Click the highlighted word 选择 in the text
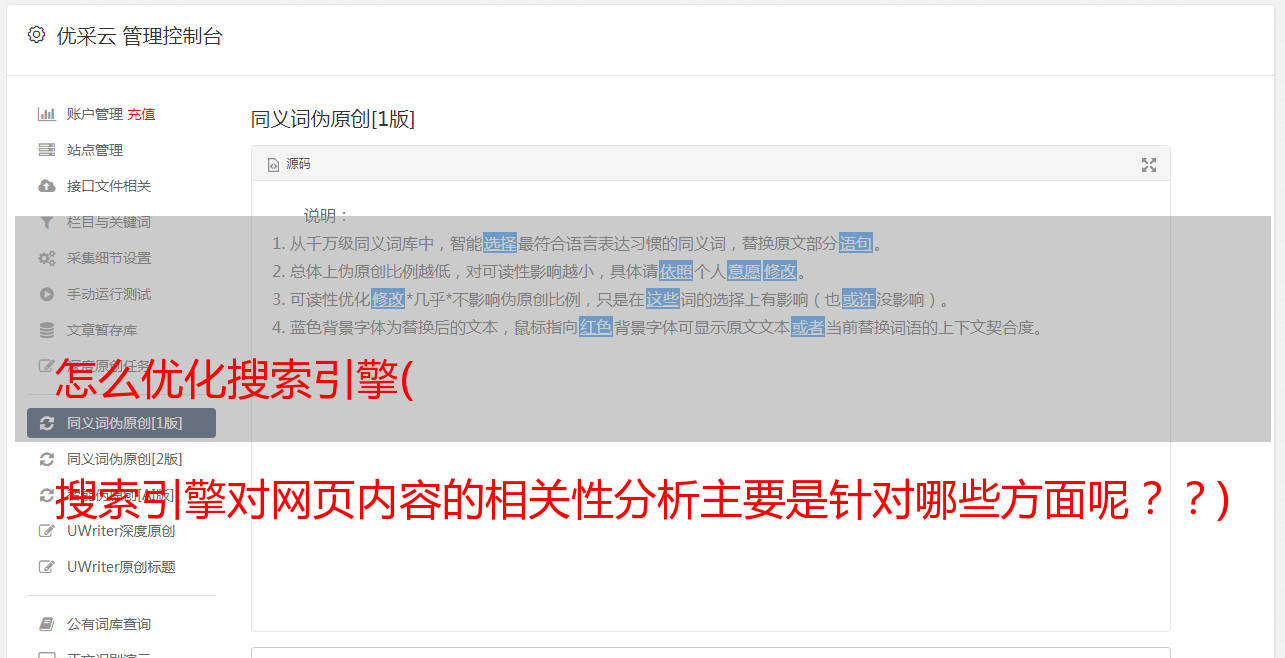Screen dimensions: 1285x658 (x=500, y=243)
